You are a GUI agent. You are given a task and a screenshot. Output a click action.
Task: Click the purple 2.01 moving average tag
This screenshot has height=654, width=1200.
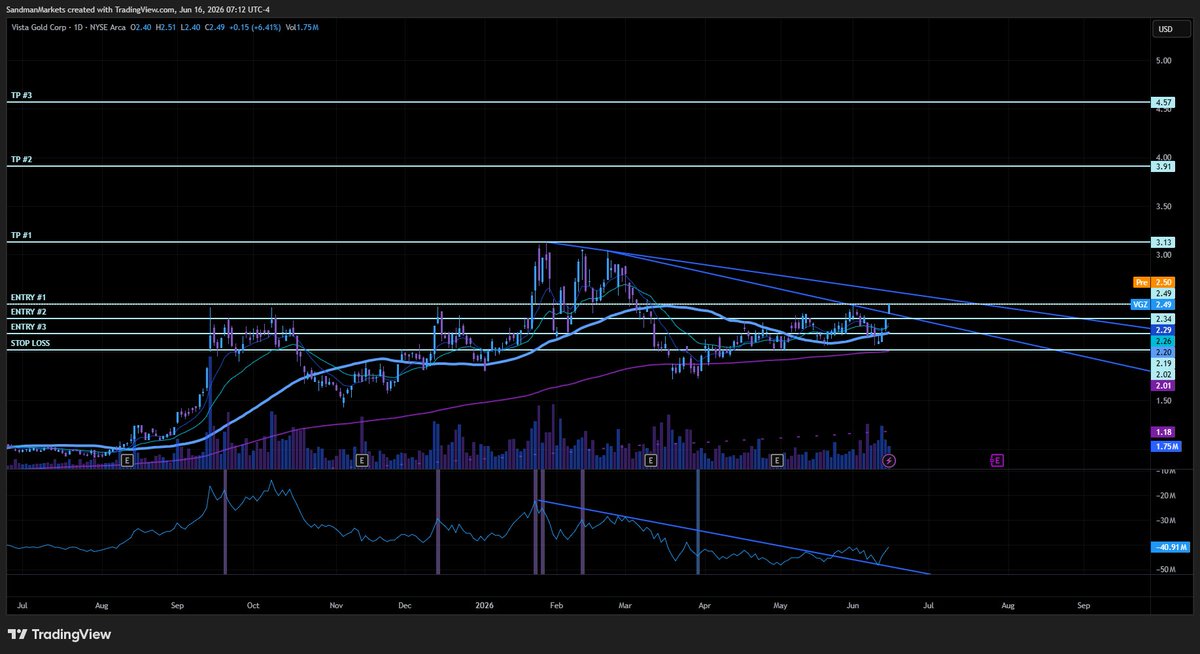pyautogui.click(x=1163, y=385)
